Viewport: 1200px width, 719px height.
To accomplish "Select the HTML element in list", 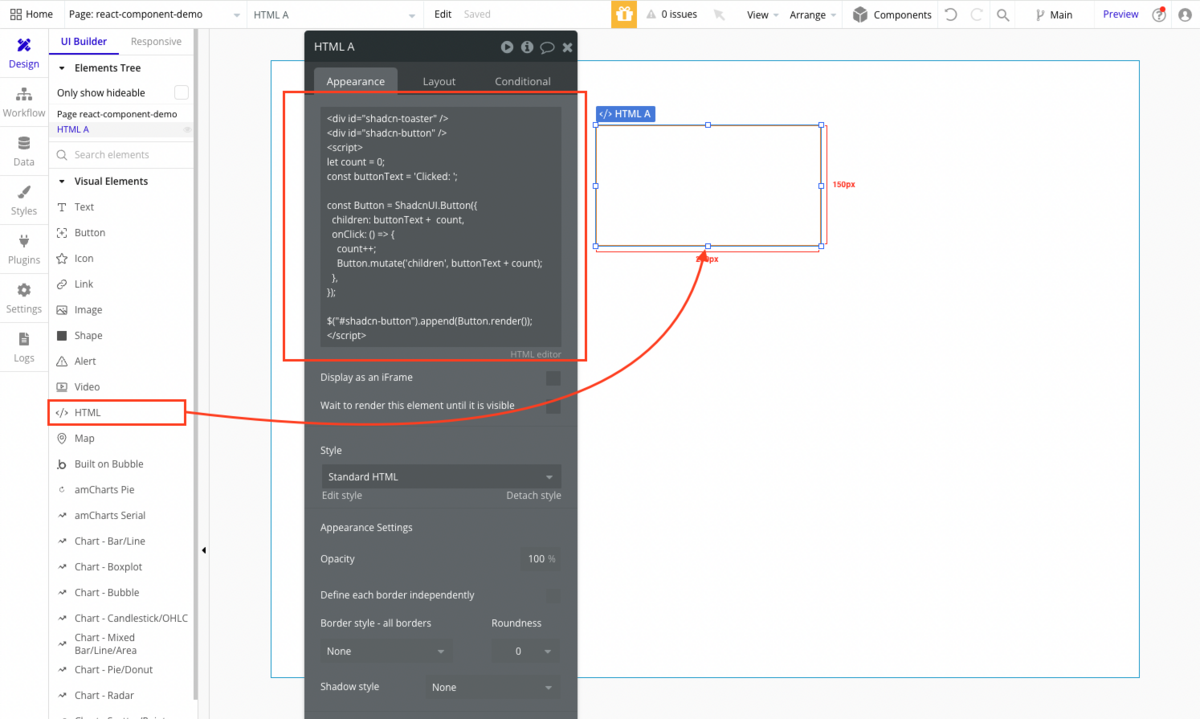I will (117, 412).
